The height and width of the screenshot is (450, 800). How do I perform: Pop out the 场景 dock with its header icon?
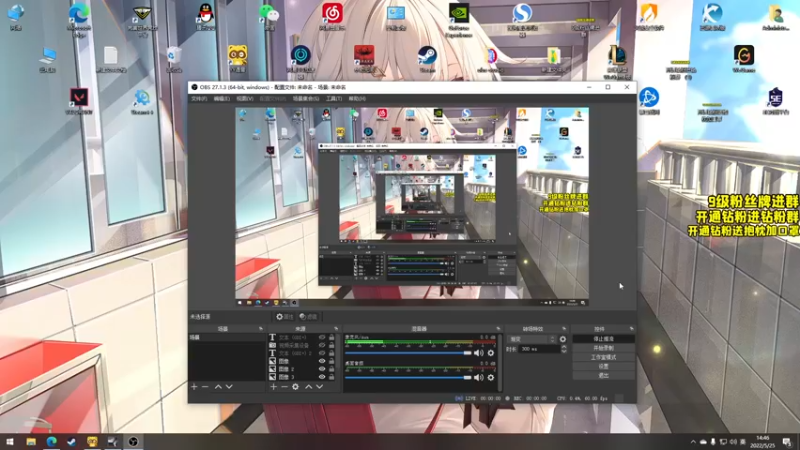click(x=261, y=329)
